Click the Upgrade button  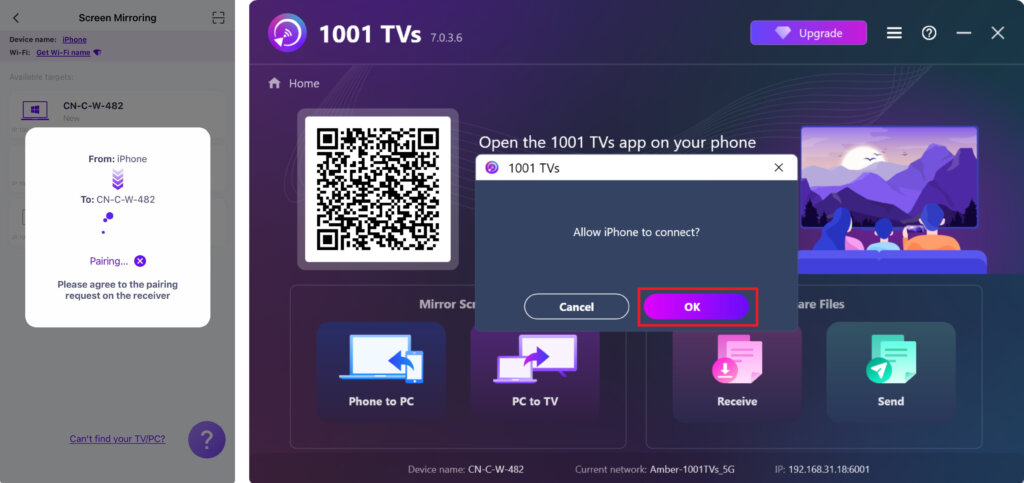coord(808,33)
